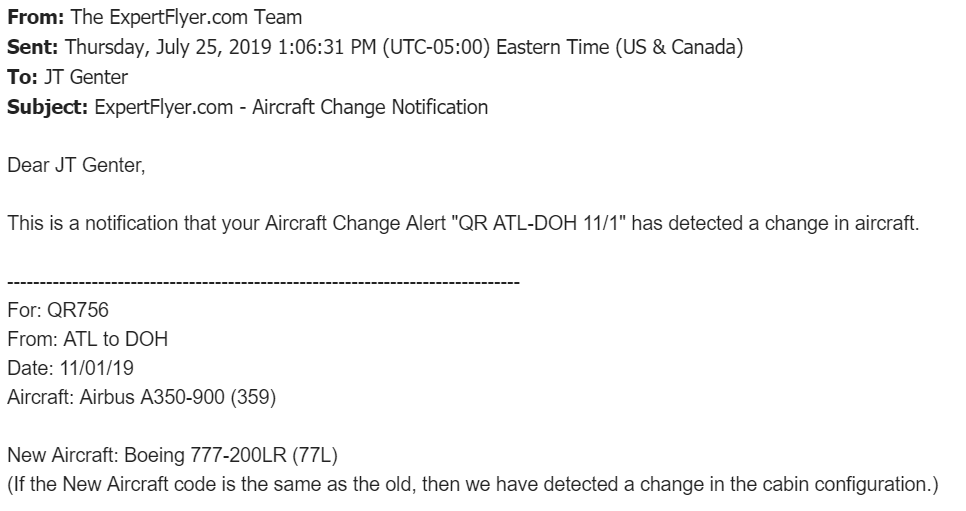Click the flight number line "For: QR756"
Image resolution: width=966 pixels, height=511 pixels.
pos(58,311)
